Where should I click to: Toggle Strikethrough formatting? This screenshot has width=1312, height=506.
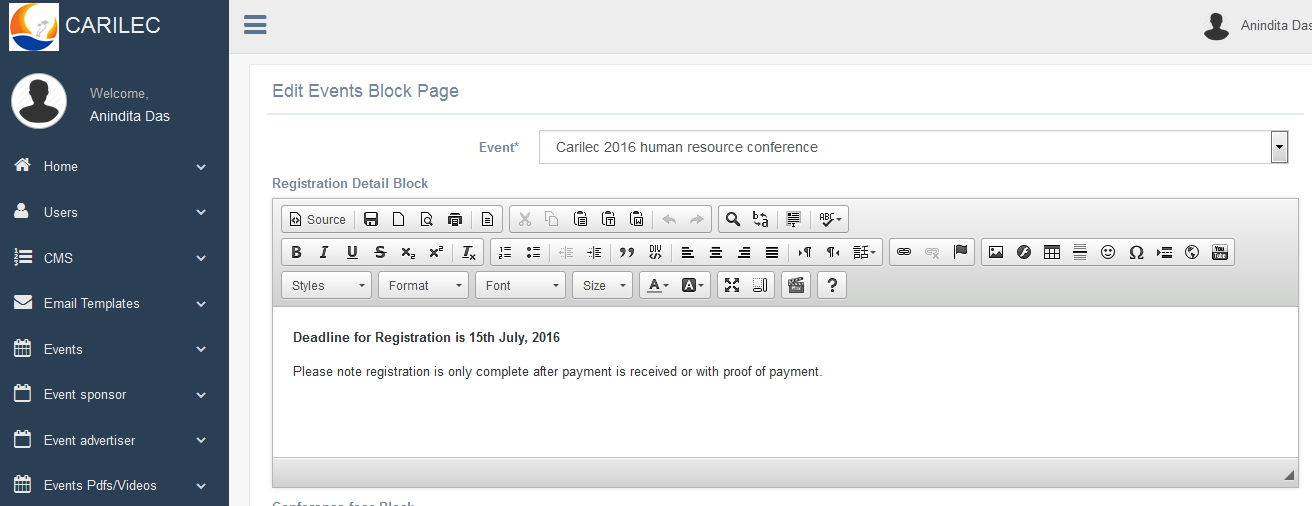click(x=380, y=252)
